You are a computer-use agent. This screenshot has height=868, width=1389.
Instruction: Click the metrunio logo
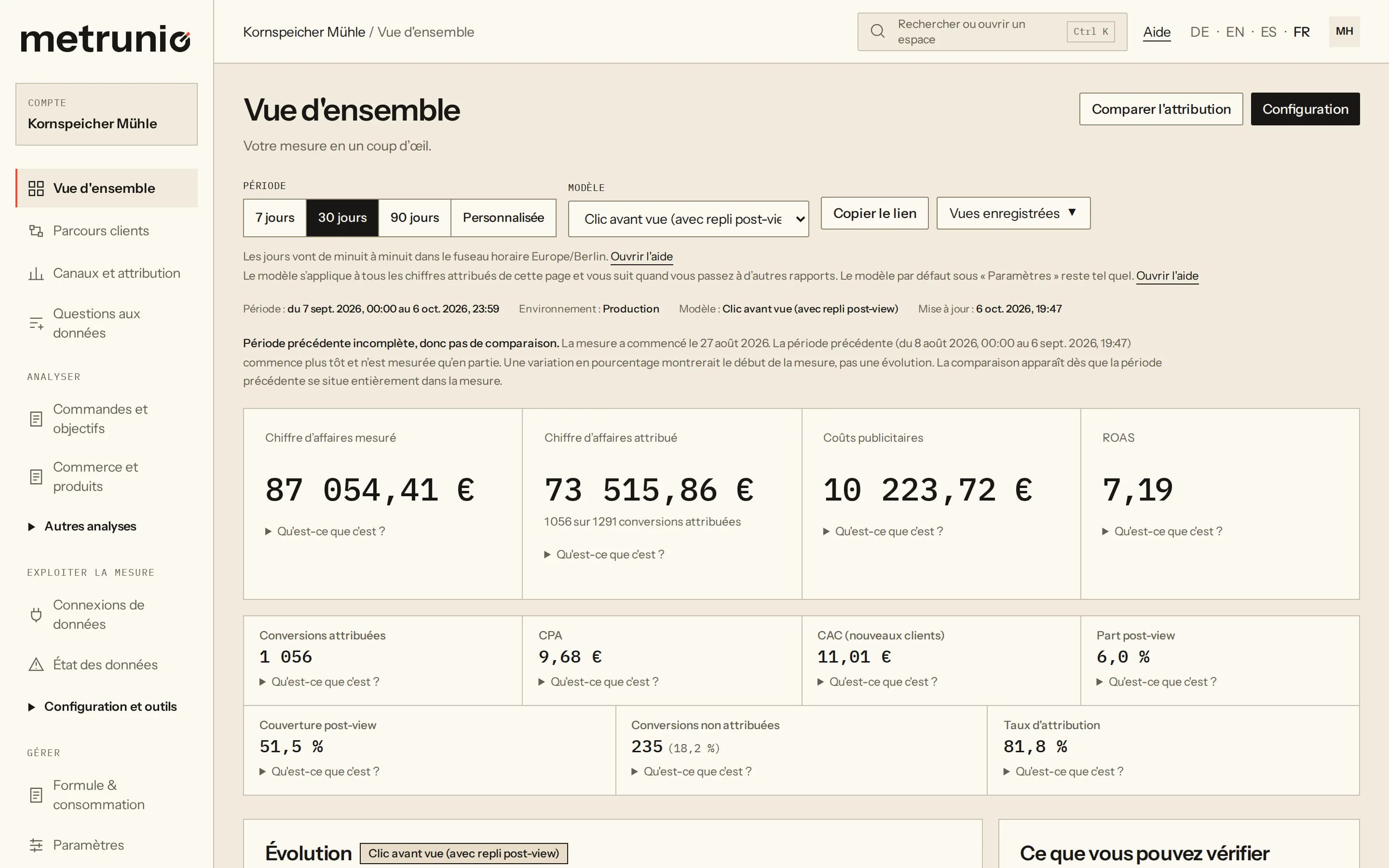pos(105,39)
